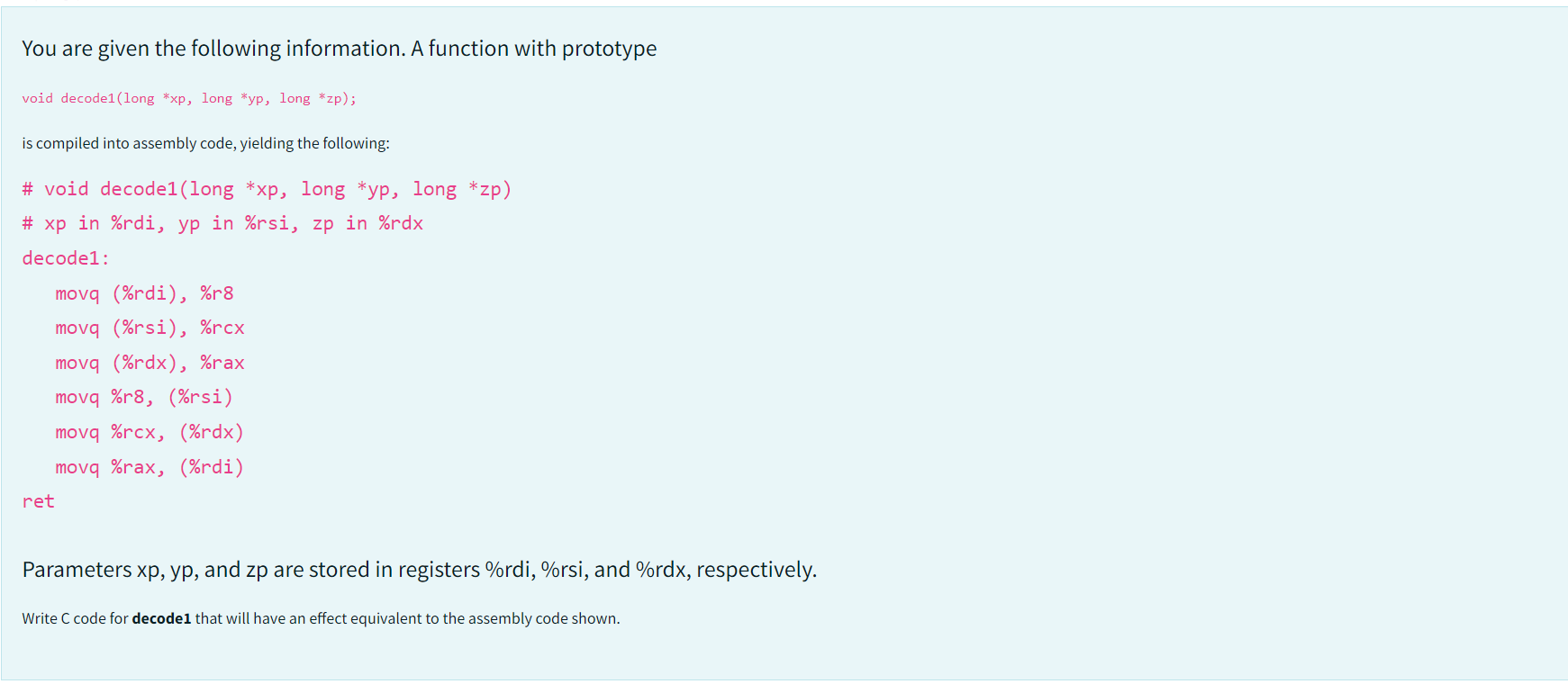Click the 'movq (%rsi), %rcx' instruction

coord(150,328)
